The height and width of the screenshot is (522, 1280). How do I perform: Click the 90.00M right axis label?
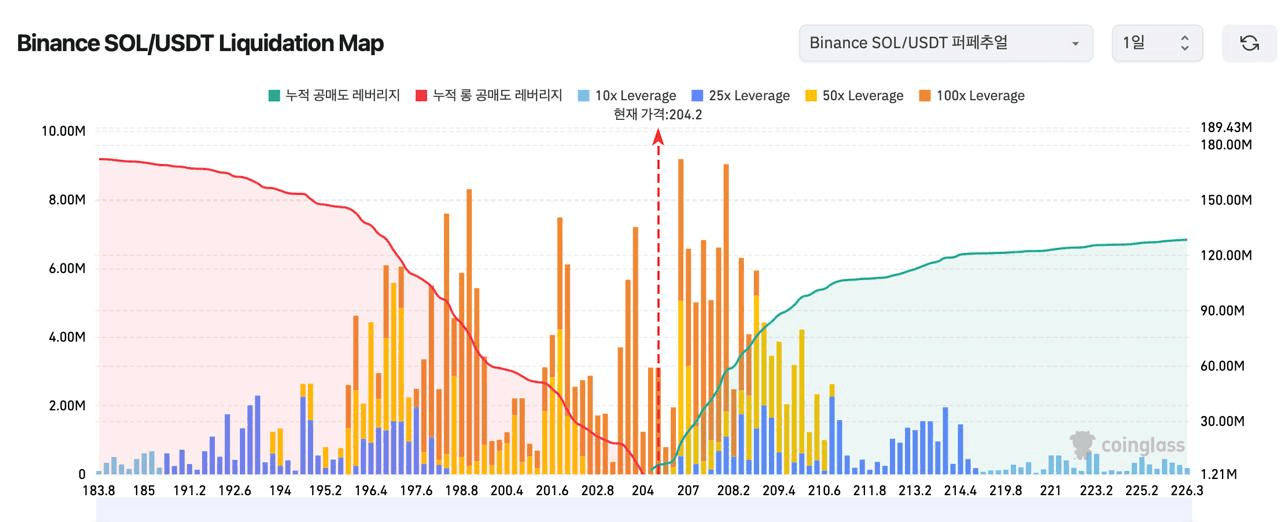pos(1221,311)
